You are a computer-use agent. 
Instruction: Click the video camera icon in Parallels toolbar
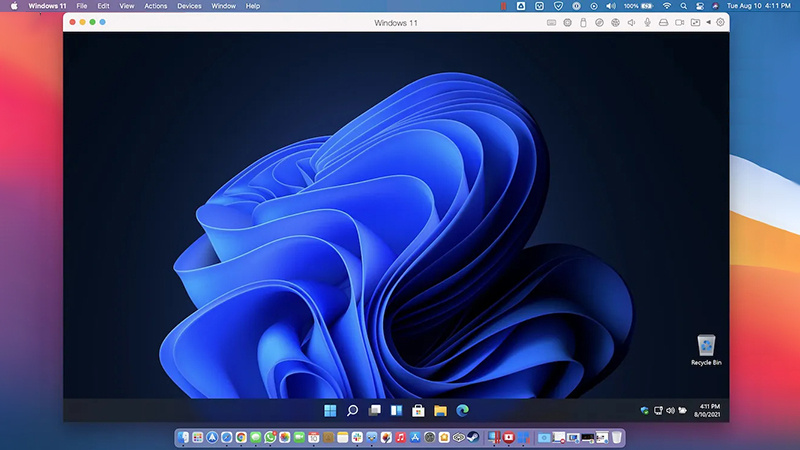point(680,22)
